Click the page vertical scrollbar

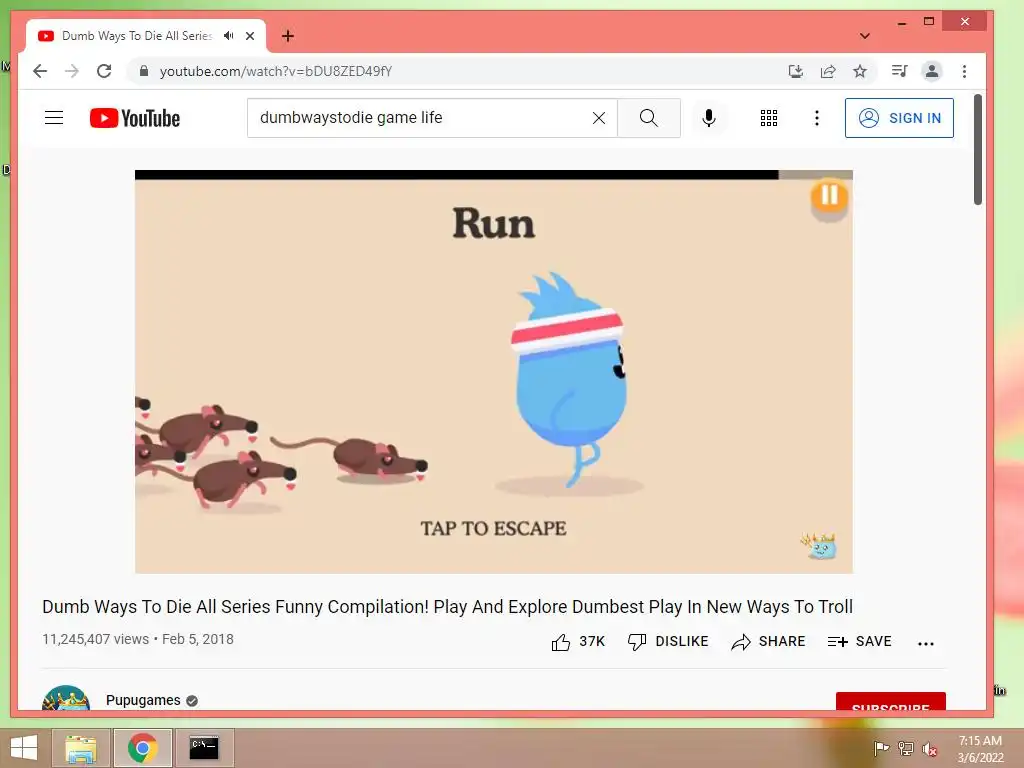click(x=978, y=150)
